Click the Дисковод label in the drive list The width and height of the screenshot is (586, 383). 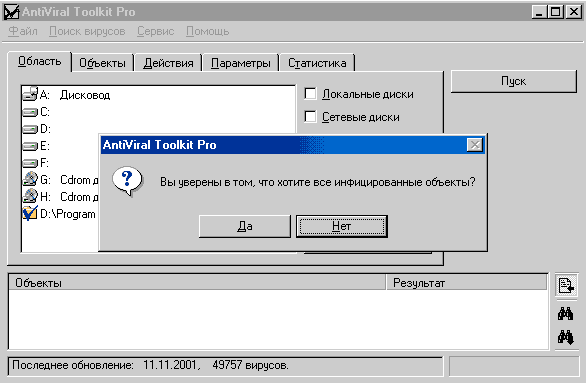[x=85, y=95]
